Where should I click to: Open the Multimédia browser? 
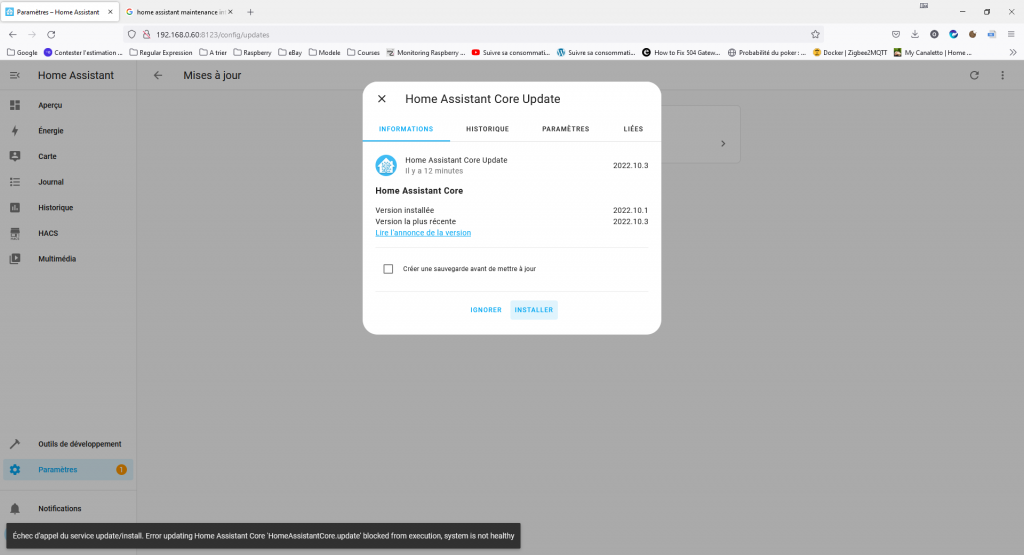coord(68,259)
